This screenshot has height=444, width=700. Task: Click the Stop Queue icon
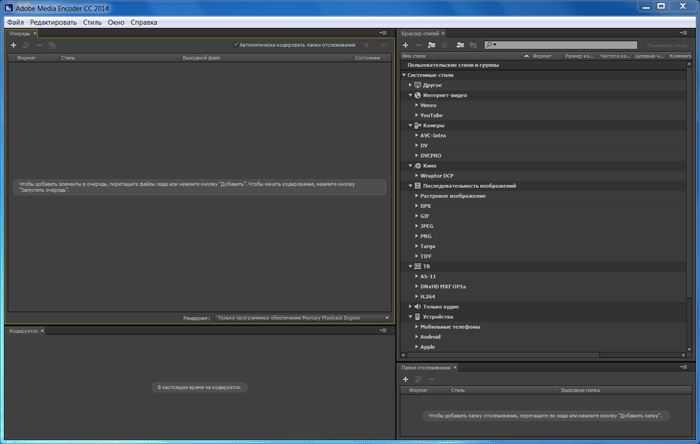click(367, 45)
